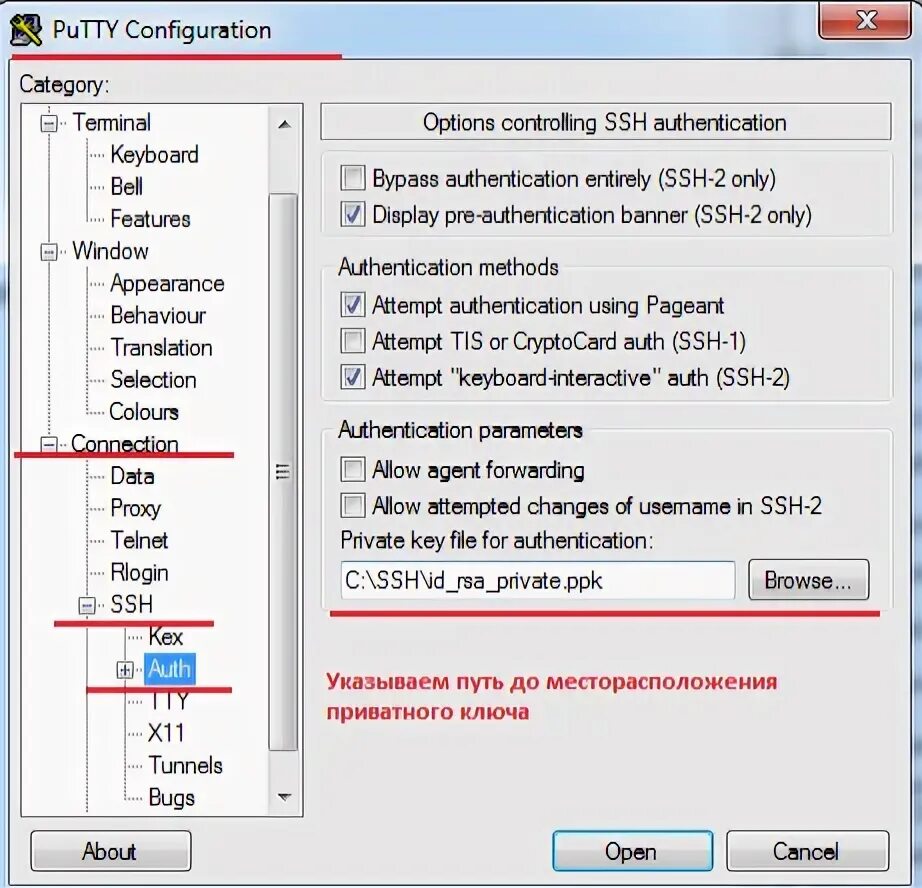Open the Kex category
Viewport: 922px width, 888px height.
165,637
